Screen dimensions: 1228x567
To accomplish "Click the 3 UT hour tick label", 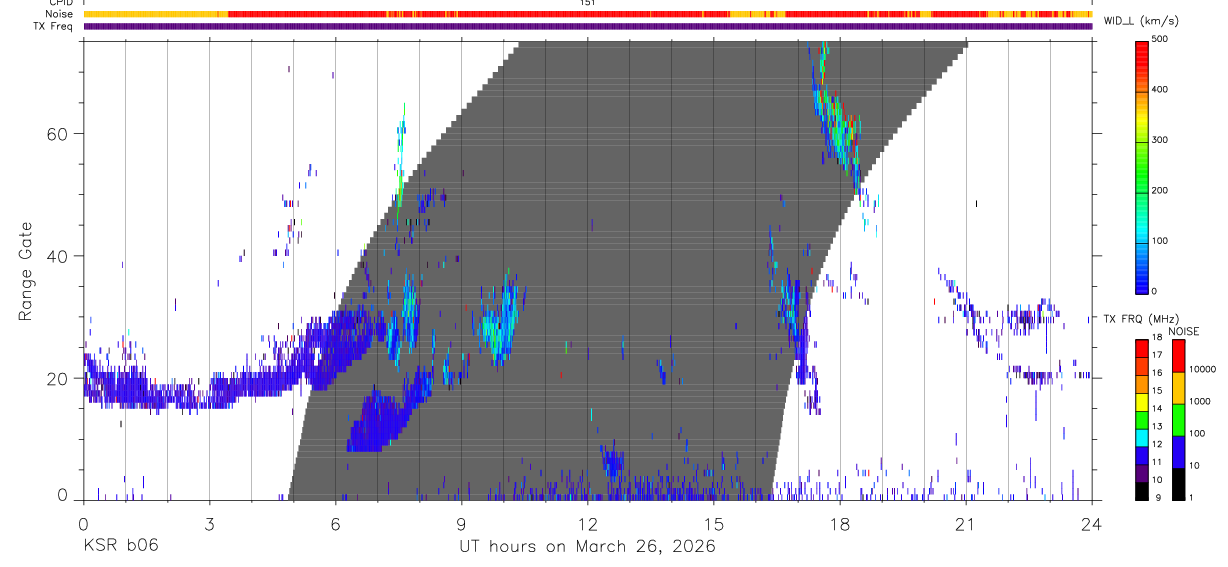I will (209, 523).
